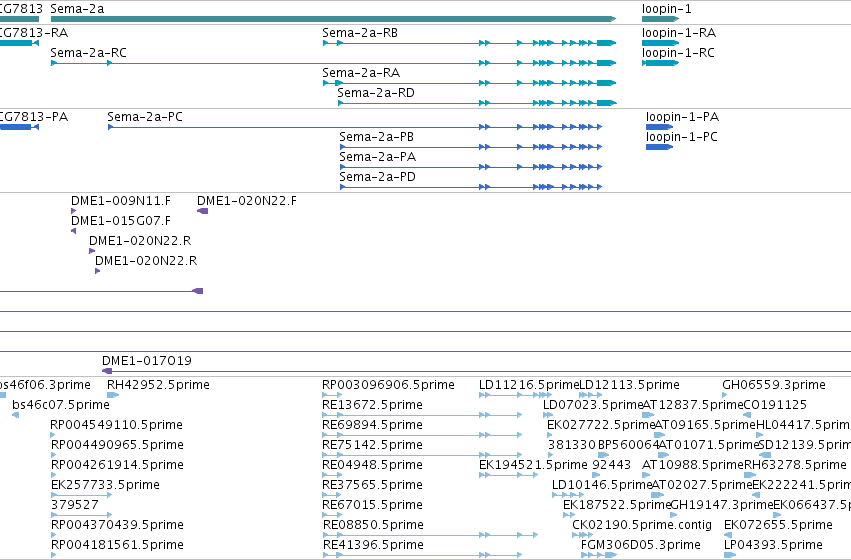Click the loopin-1-RC transcript label
Screen dimensions: 851x560
(x=678, y=53)
